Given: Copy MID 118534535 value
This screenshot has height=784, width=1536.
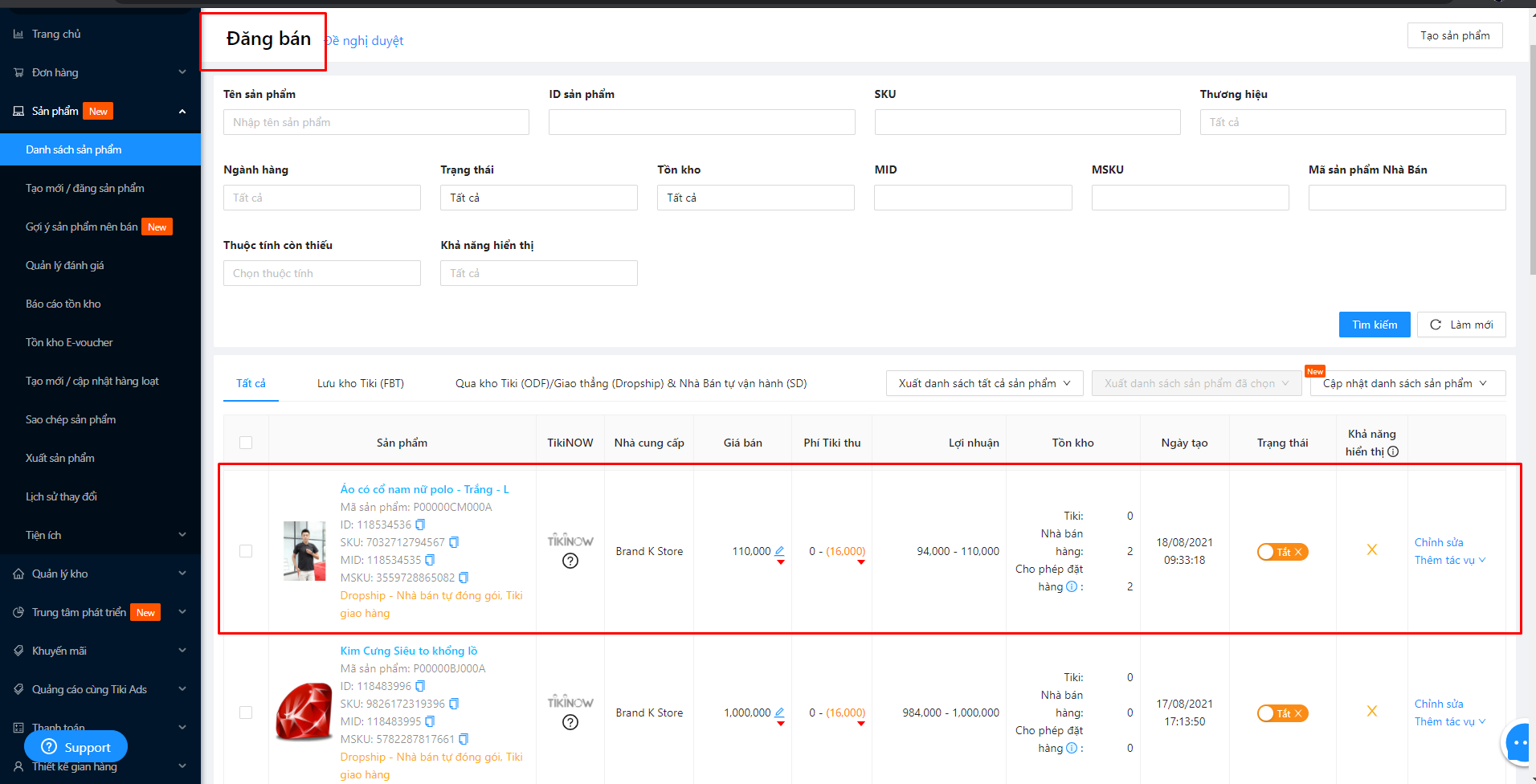Looking at the screenshot, I should pyautogui.click(x=430, y=560).
